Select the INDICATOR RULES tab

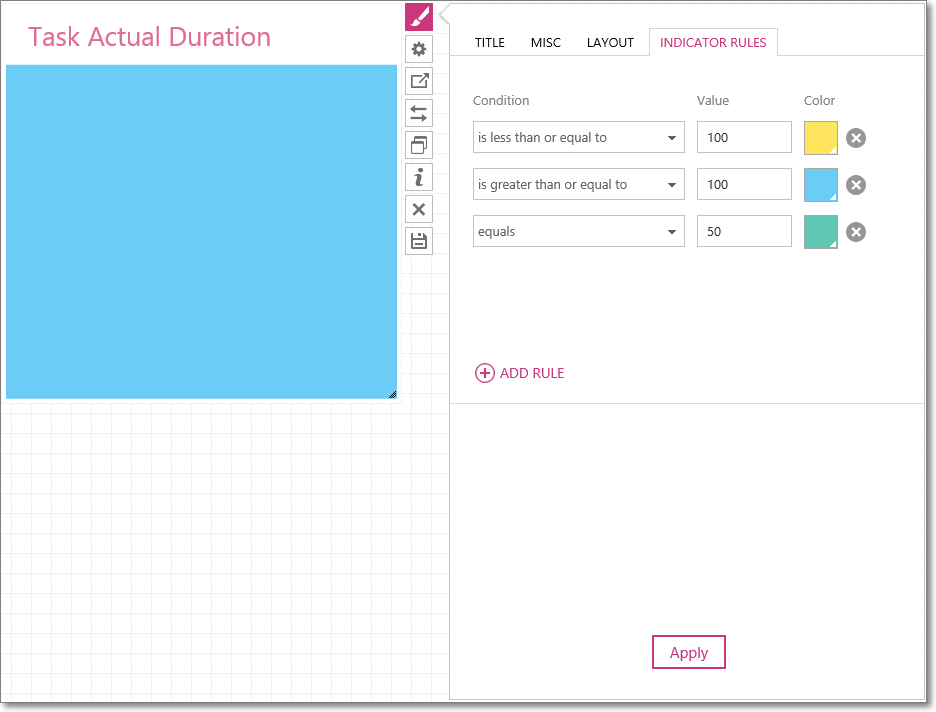pyautogui.click(x=713, y=42)
